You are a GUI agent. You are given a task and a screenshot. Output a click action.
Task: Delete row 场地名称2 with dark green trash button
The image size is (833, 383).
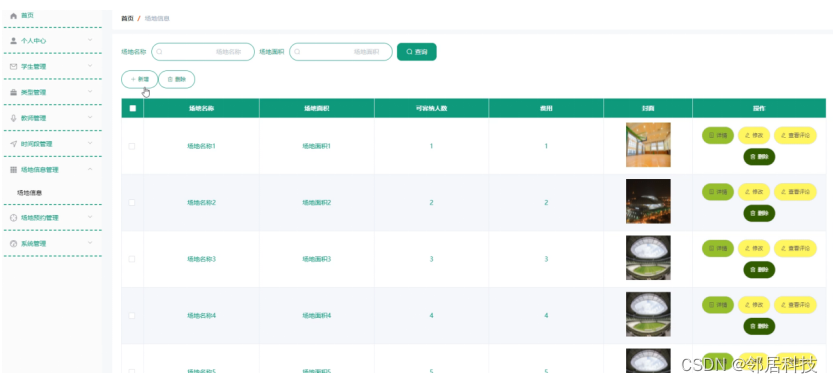[759, 213]
